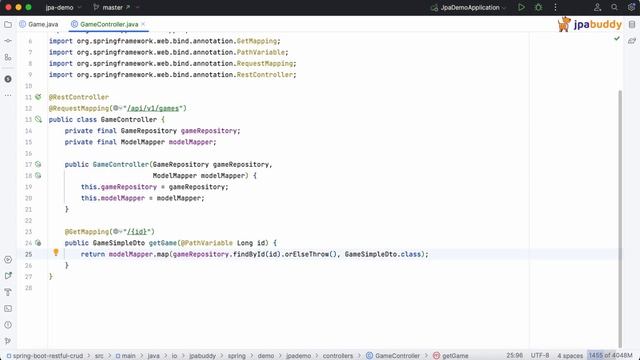
Task: Show more tool windows ellipsis
Action: (x=8, y=95)
